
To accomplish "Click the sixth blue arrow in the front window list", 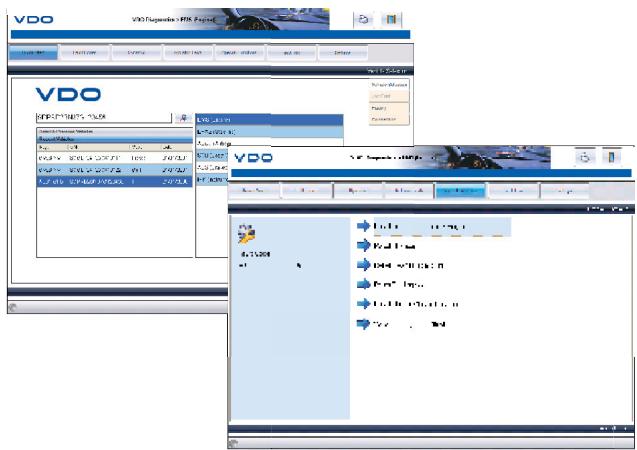I will pos(364,324).
